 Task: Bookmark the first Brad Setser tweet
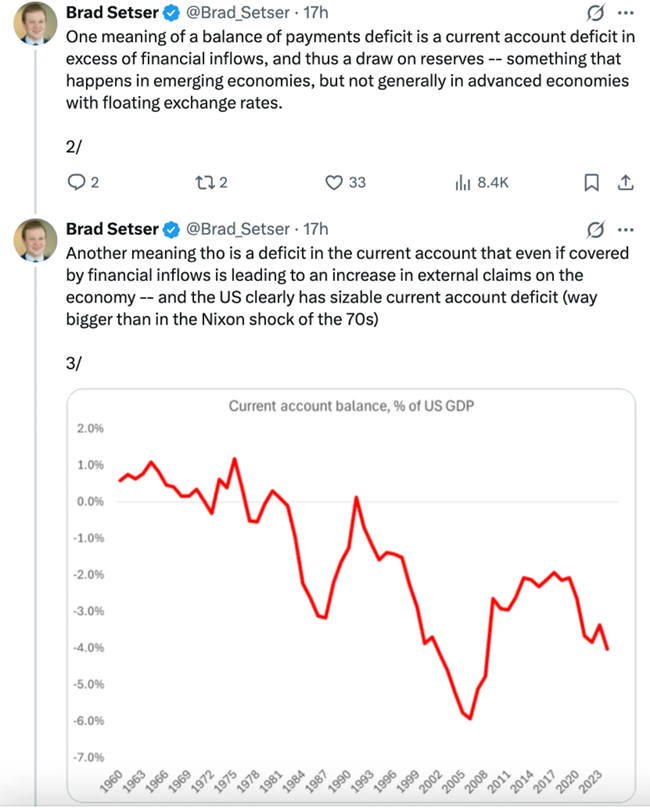point(591,182)
